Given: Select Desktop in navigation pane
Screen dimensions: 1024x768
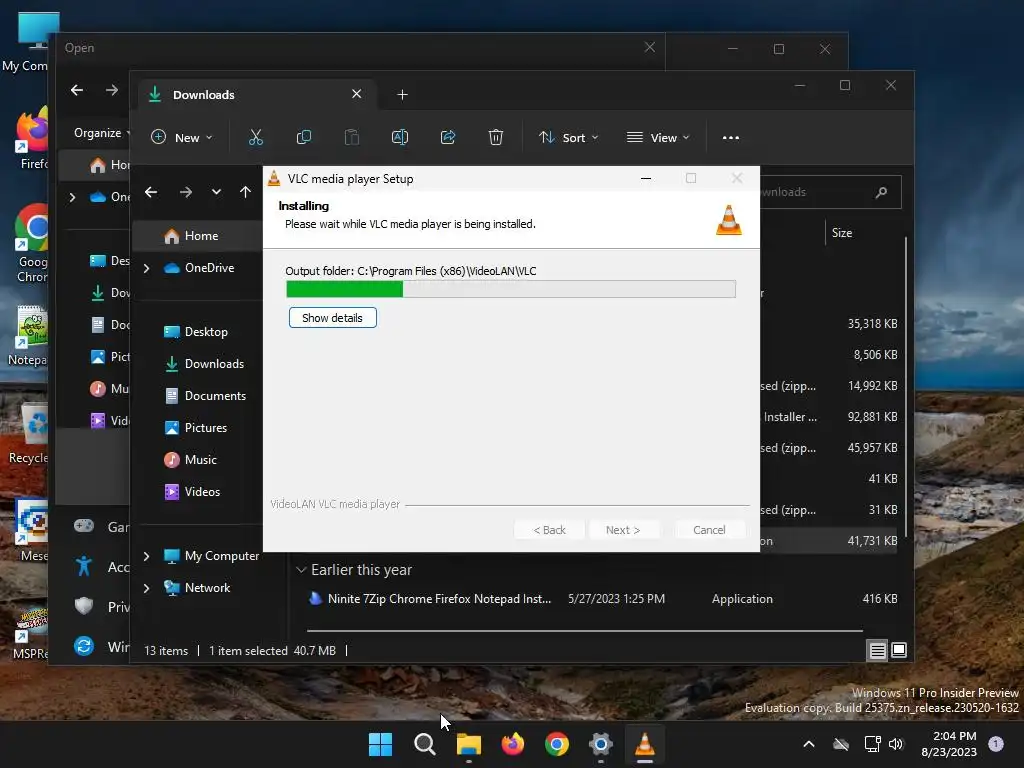Looking at the screenshot, I should [x=197, y=332].
